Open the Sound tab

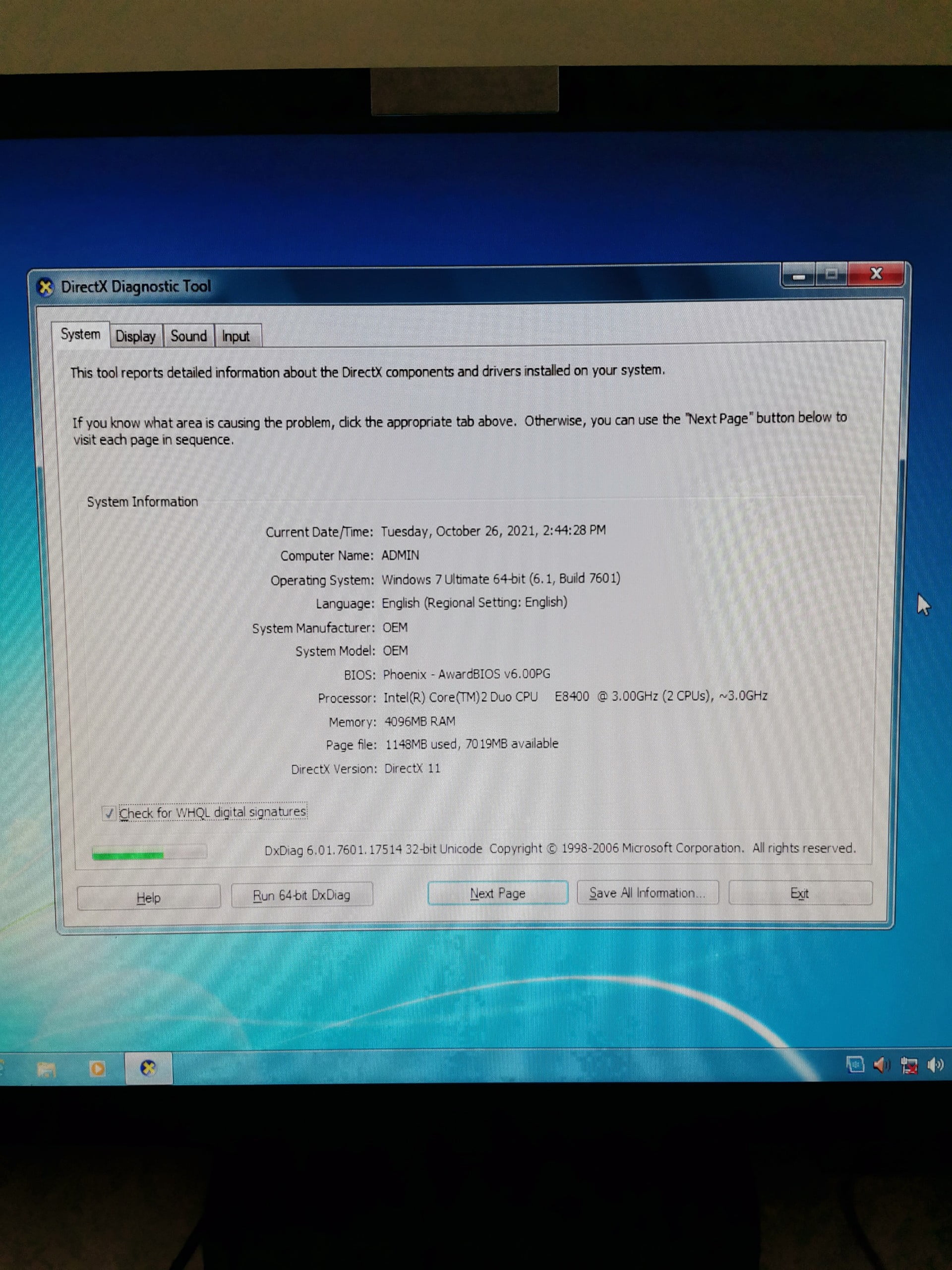(x=189, y=336)
